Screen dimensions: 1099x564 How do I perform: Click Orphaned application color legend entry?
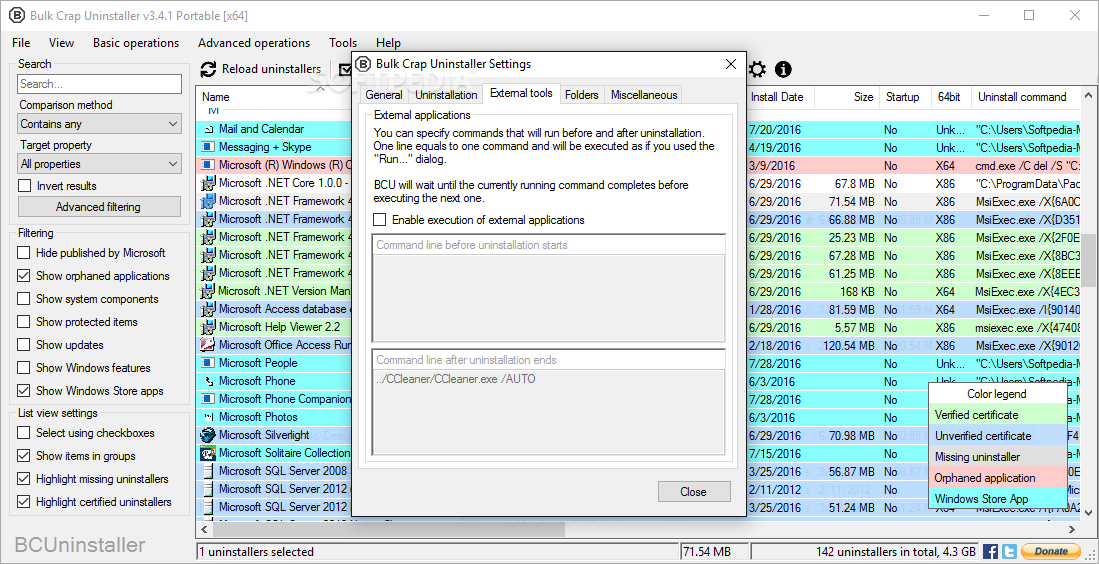point(997,478)
